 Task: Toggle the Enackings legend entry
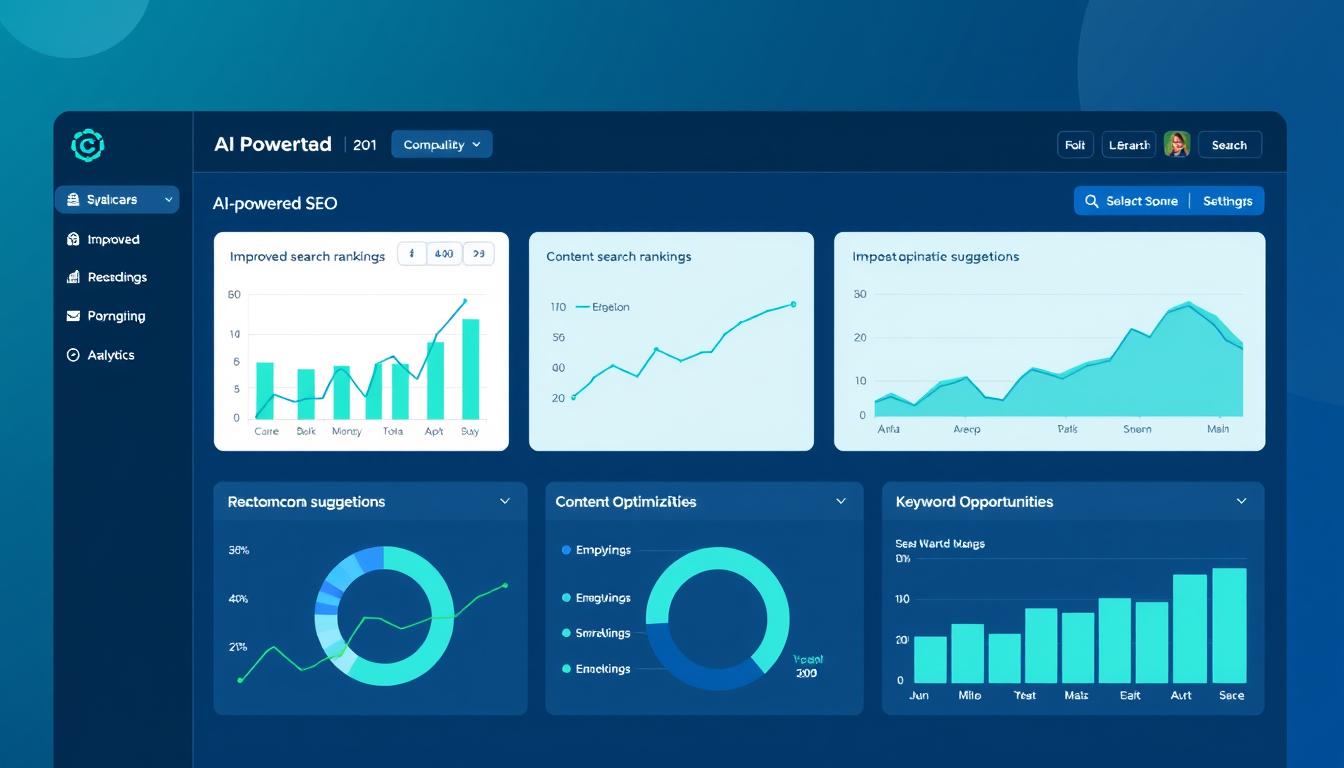pyautogui.click(x=599, y=669)
